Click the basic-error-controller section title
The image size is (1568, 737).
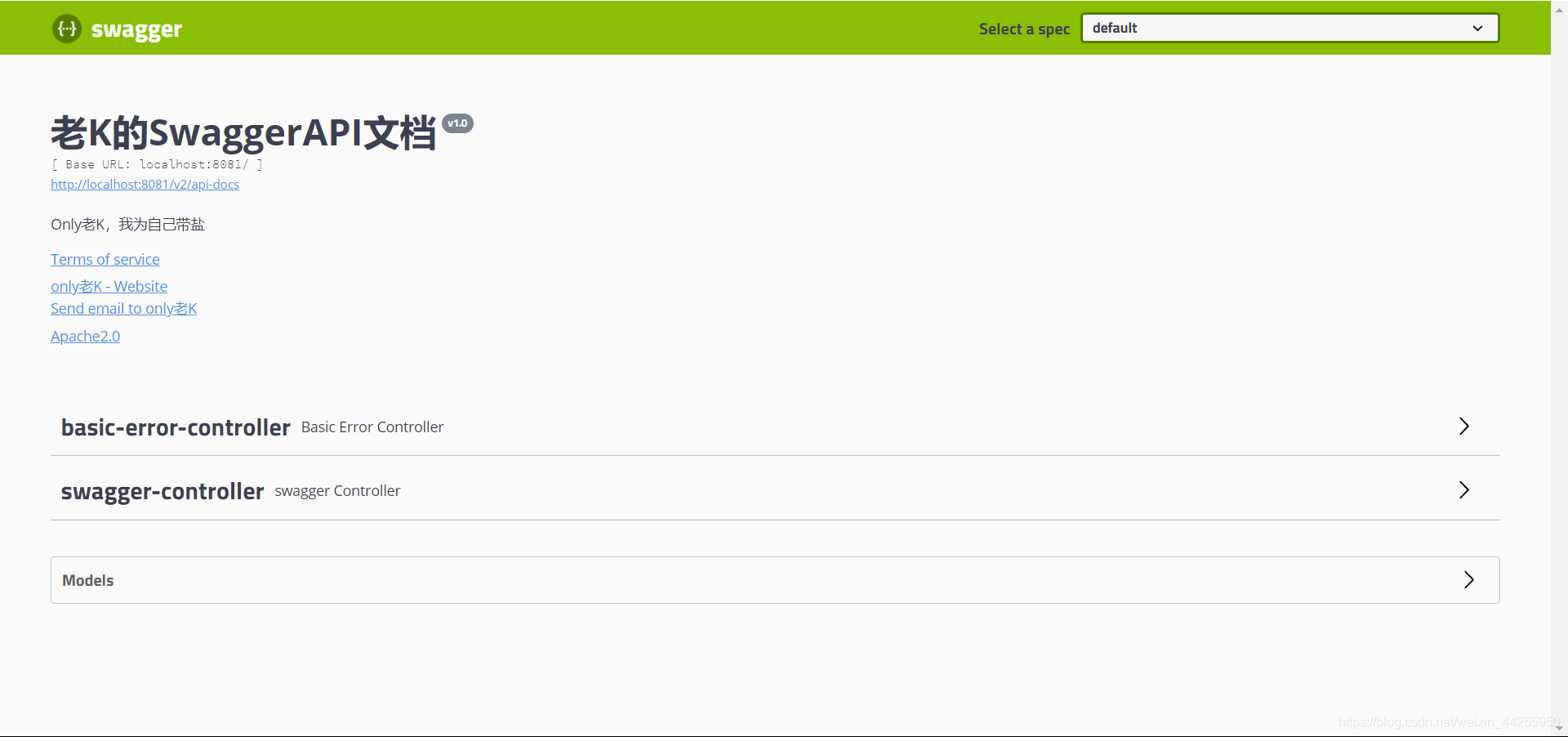[176, 427]
